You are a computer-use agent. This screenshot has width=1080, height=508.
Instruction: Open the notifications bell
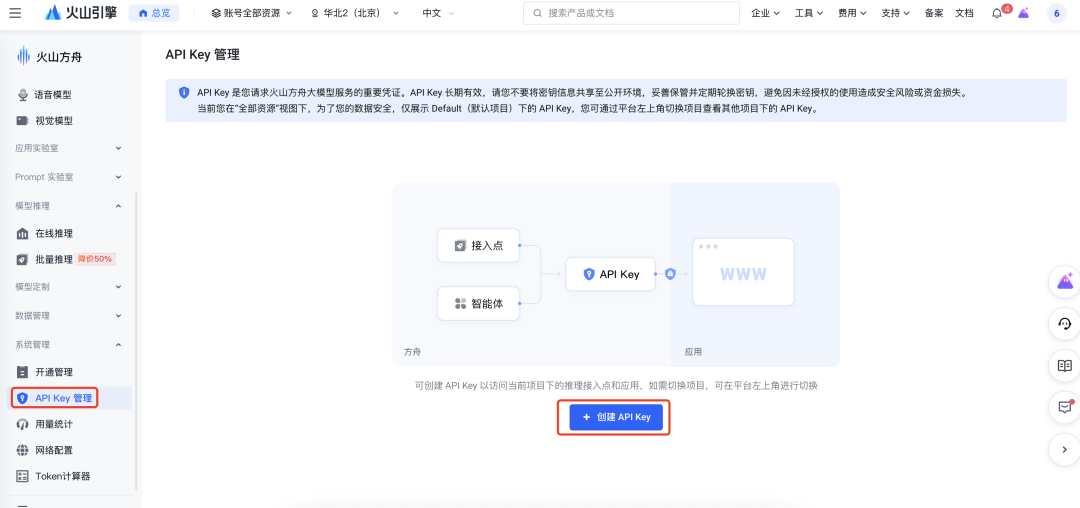997,13
